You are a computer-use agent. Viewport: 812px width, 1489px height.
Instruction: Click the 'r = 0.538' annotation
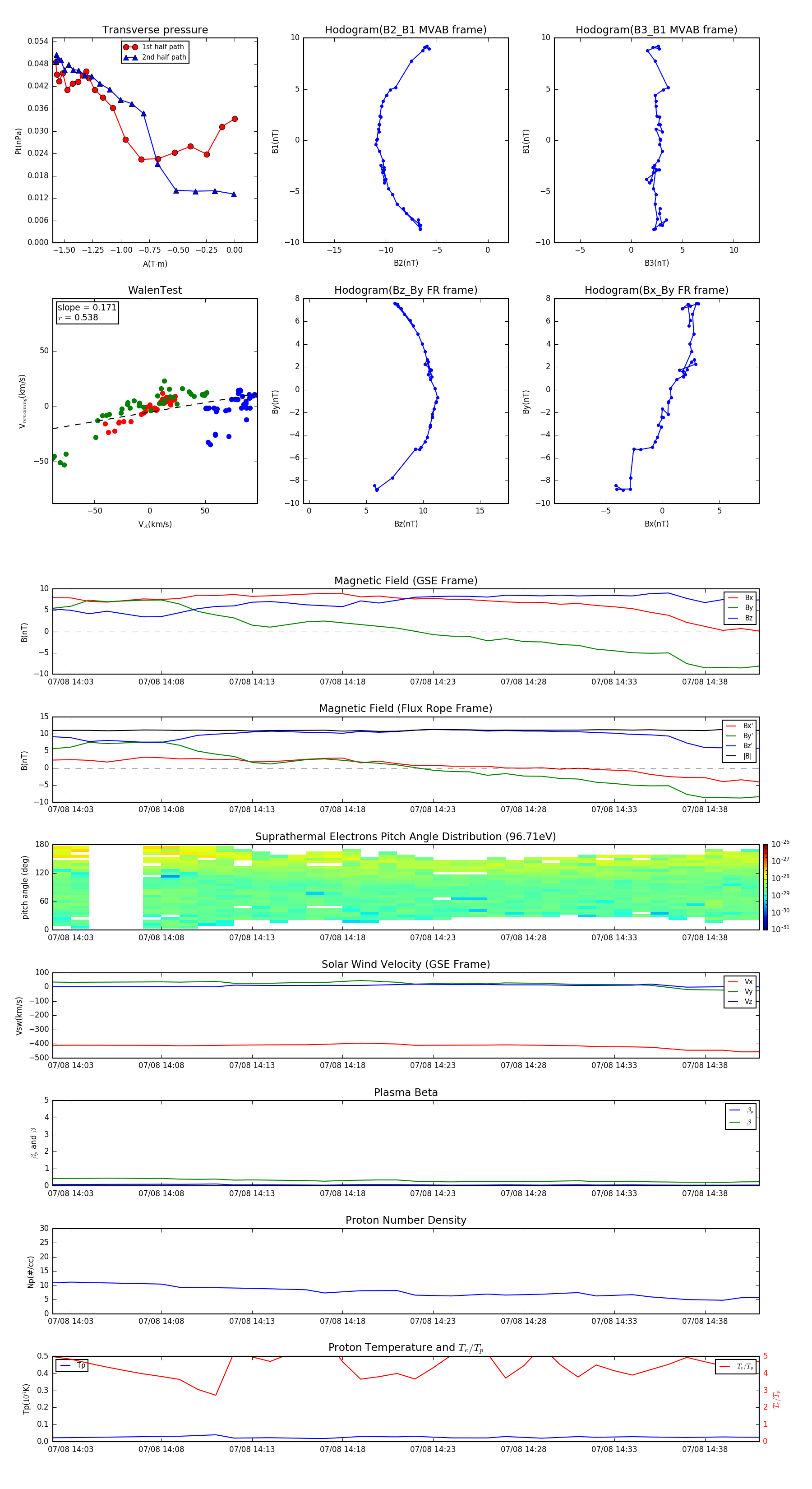click(78, 317)
